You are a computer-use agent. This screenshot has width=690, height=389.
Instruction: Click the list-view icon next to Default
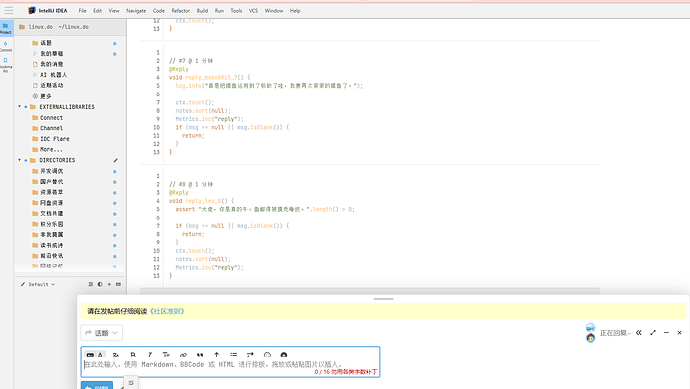(91, 284)
